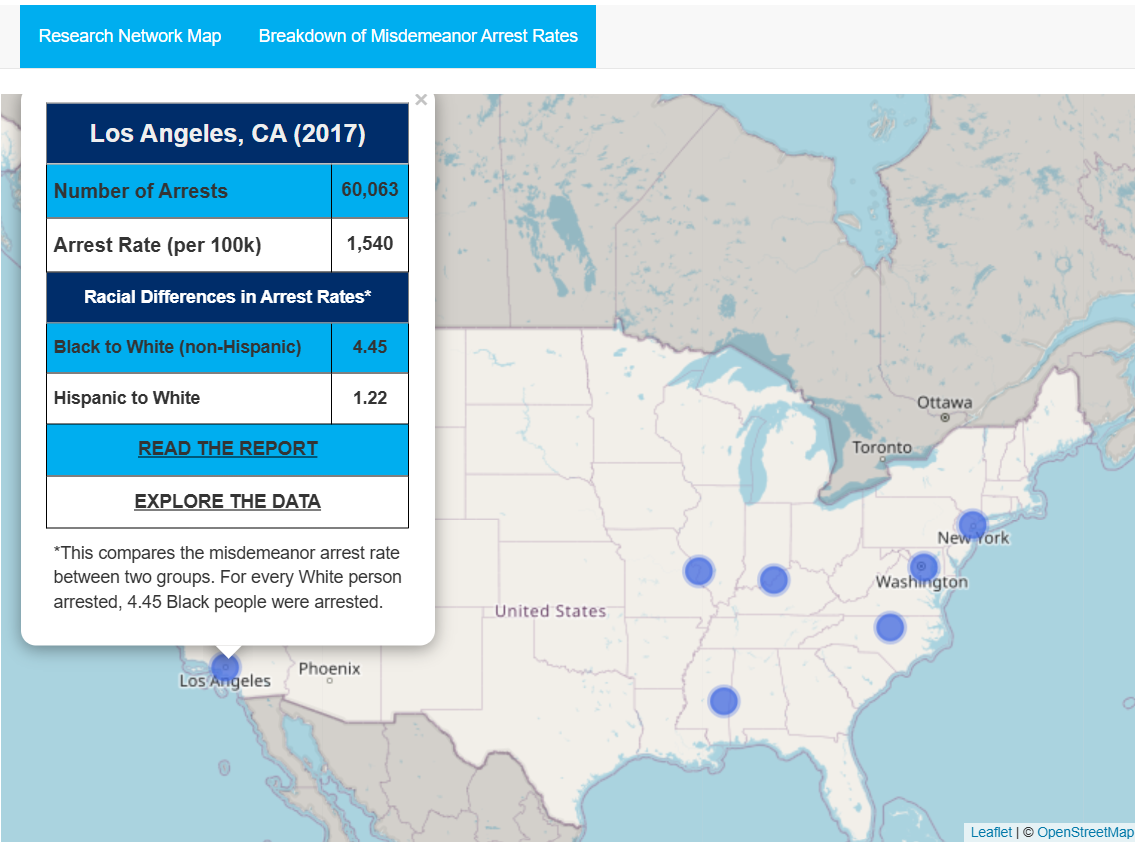Click the EXPLORE THE DATA link
The width and height of the screenshot is (1135, 842).
tap(228, 501)
